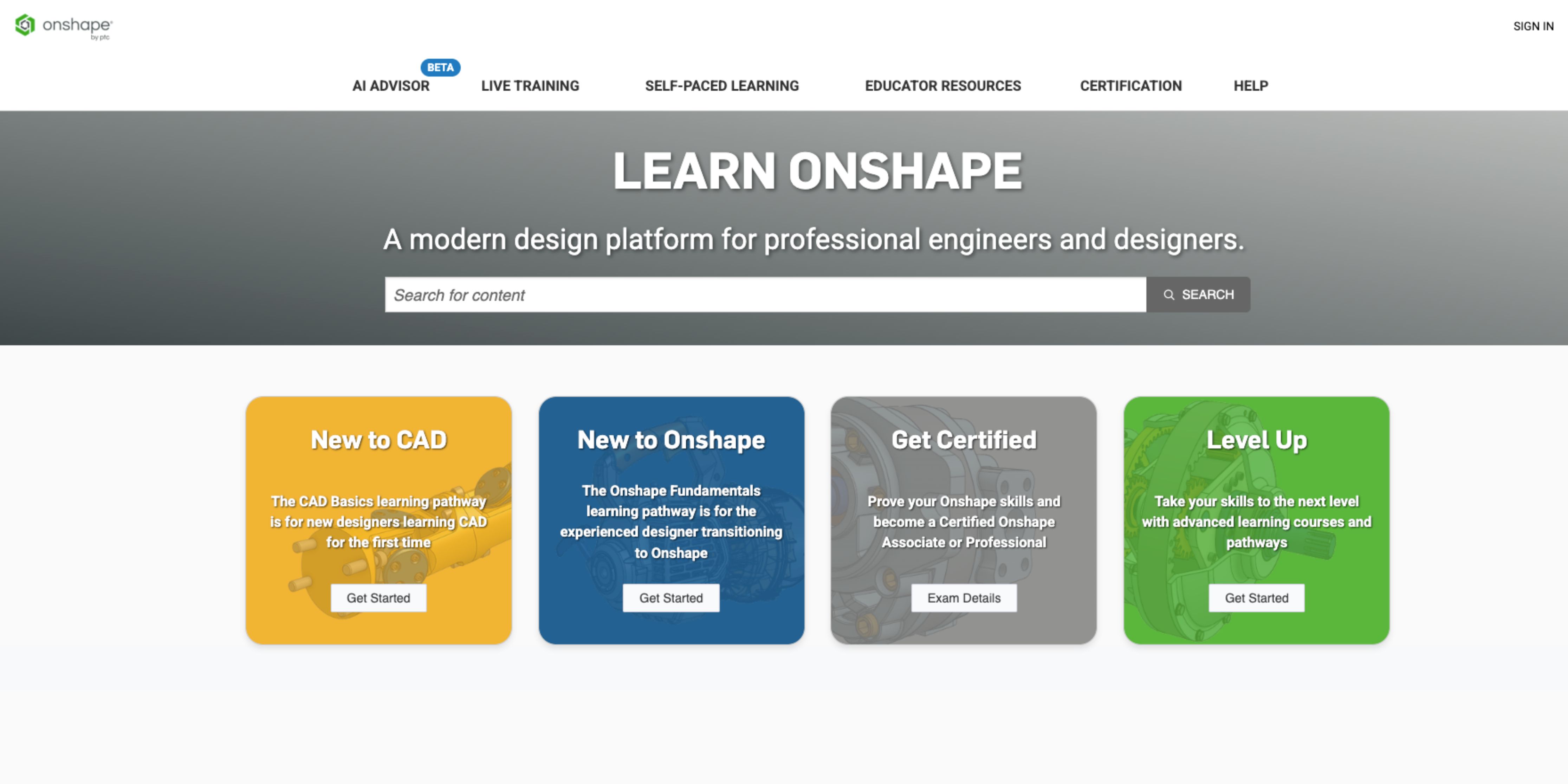
Task: Open the Help menu
Action: point(1251,86)
